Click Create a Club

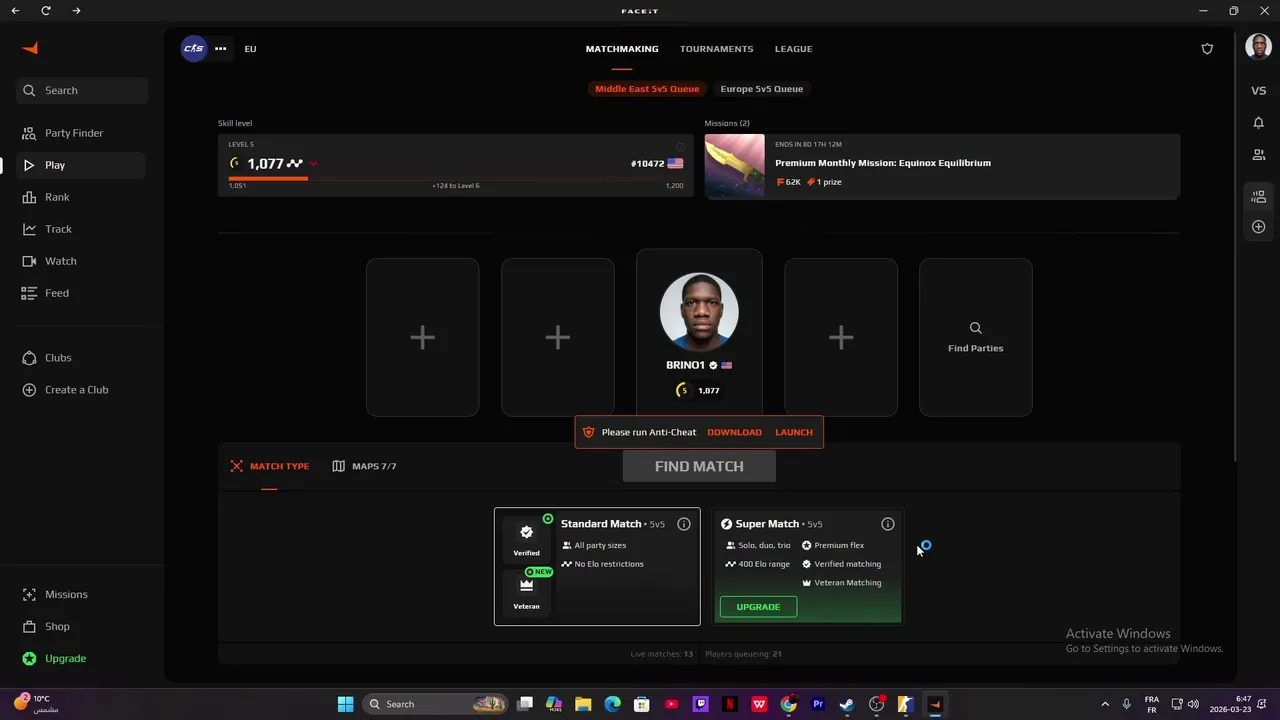coord(81,390)
